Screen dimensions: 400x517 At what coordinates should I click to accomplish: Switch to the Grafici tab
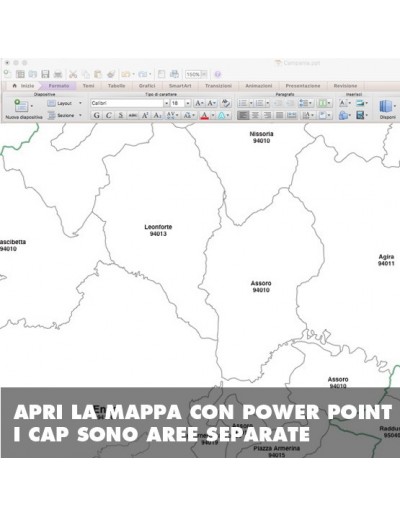coord(147,86)
